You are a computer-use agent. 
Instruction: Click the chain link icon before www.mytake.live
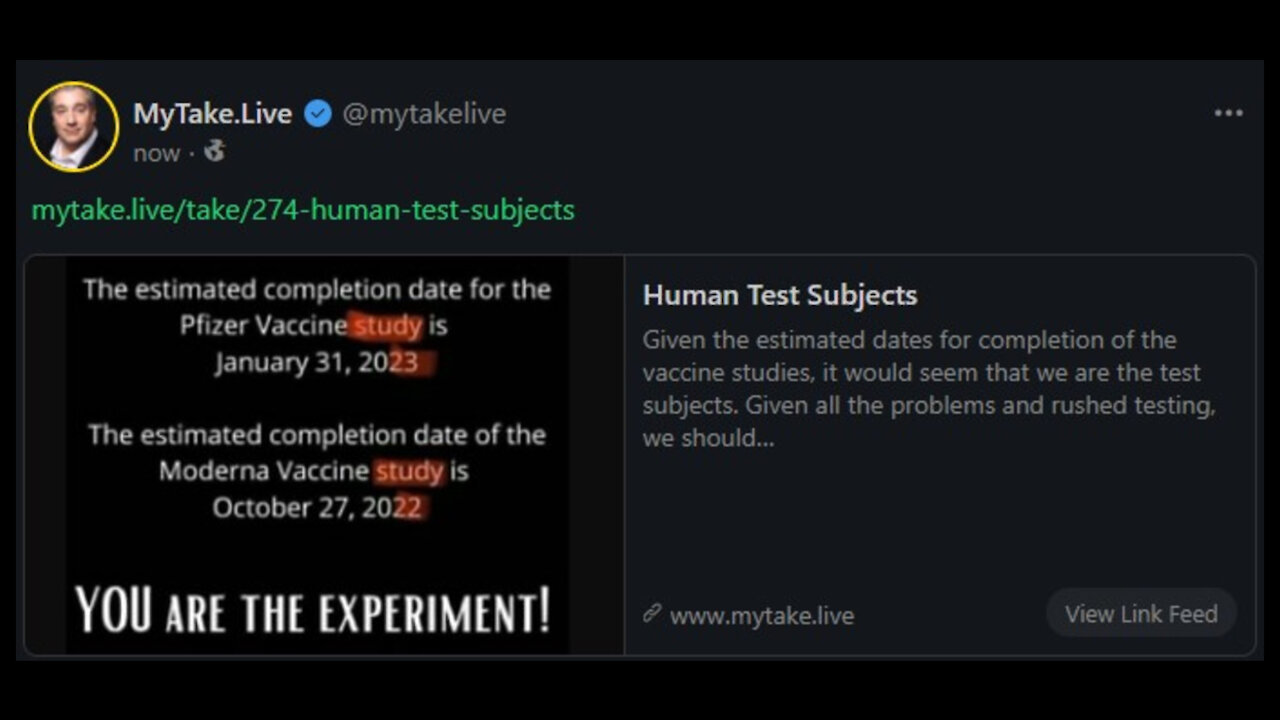pos(652,614)
